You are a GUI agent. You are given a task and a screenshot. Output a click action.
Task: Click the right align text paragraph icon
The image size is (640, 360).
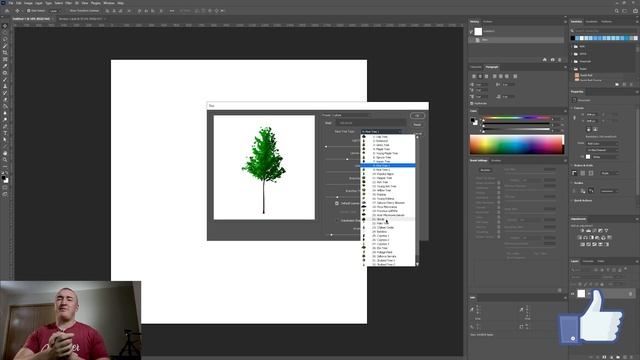[486, 76]
